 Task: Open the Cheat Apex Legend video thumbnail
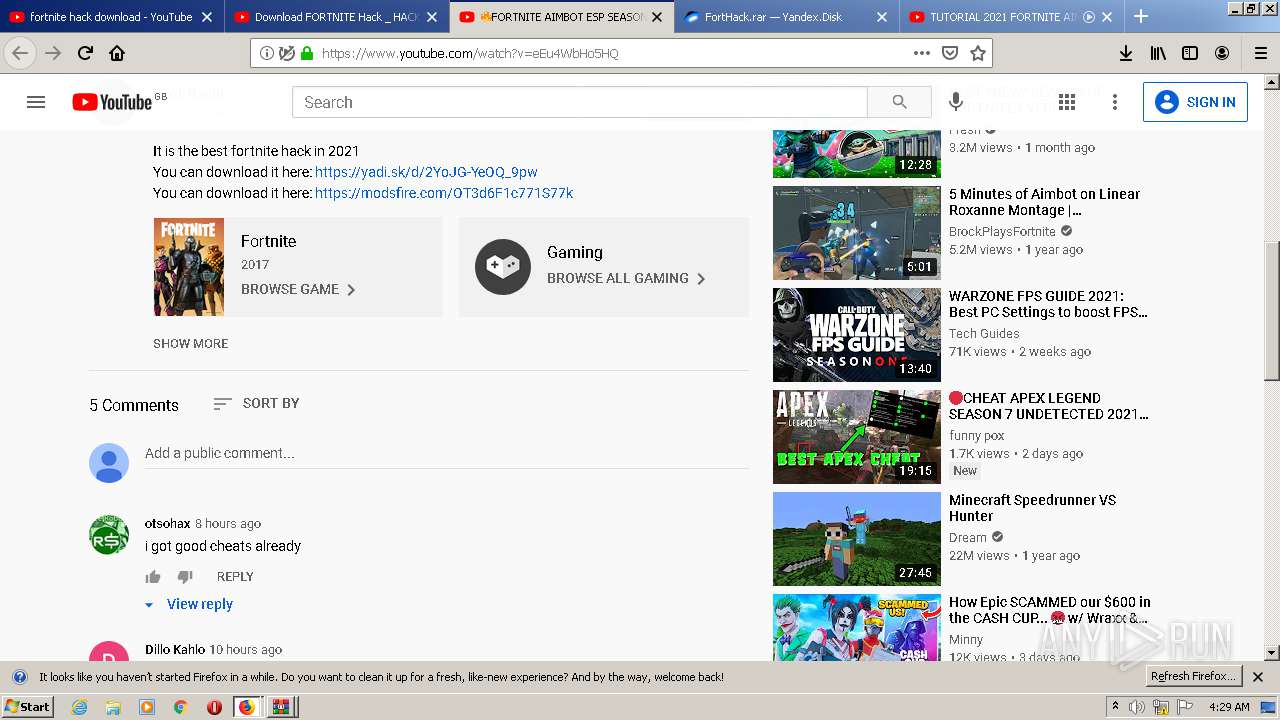click(x=857, y=437)
